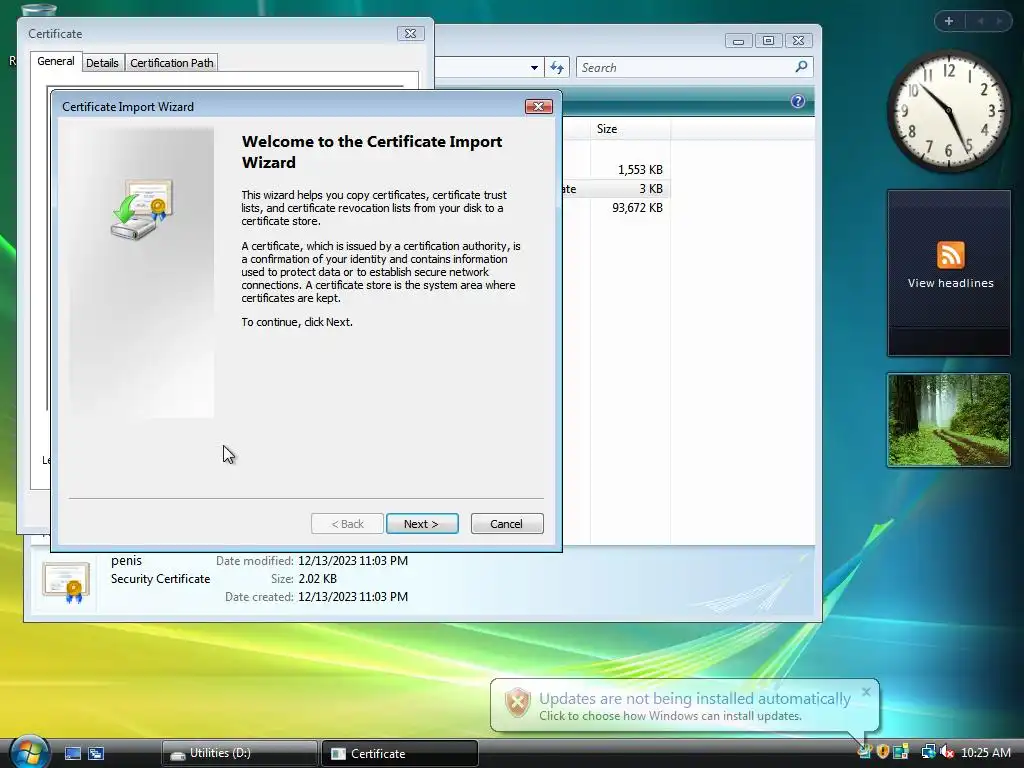Close the Certificate window
Screen dimensions: 1024x768
[x=411, y=33]
